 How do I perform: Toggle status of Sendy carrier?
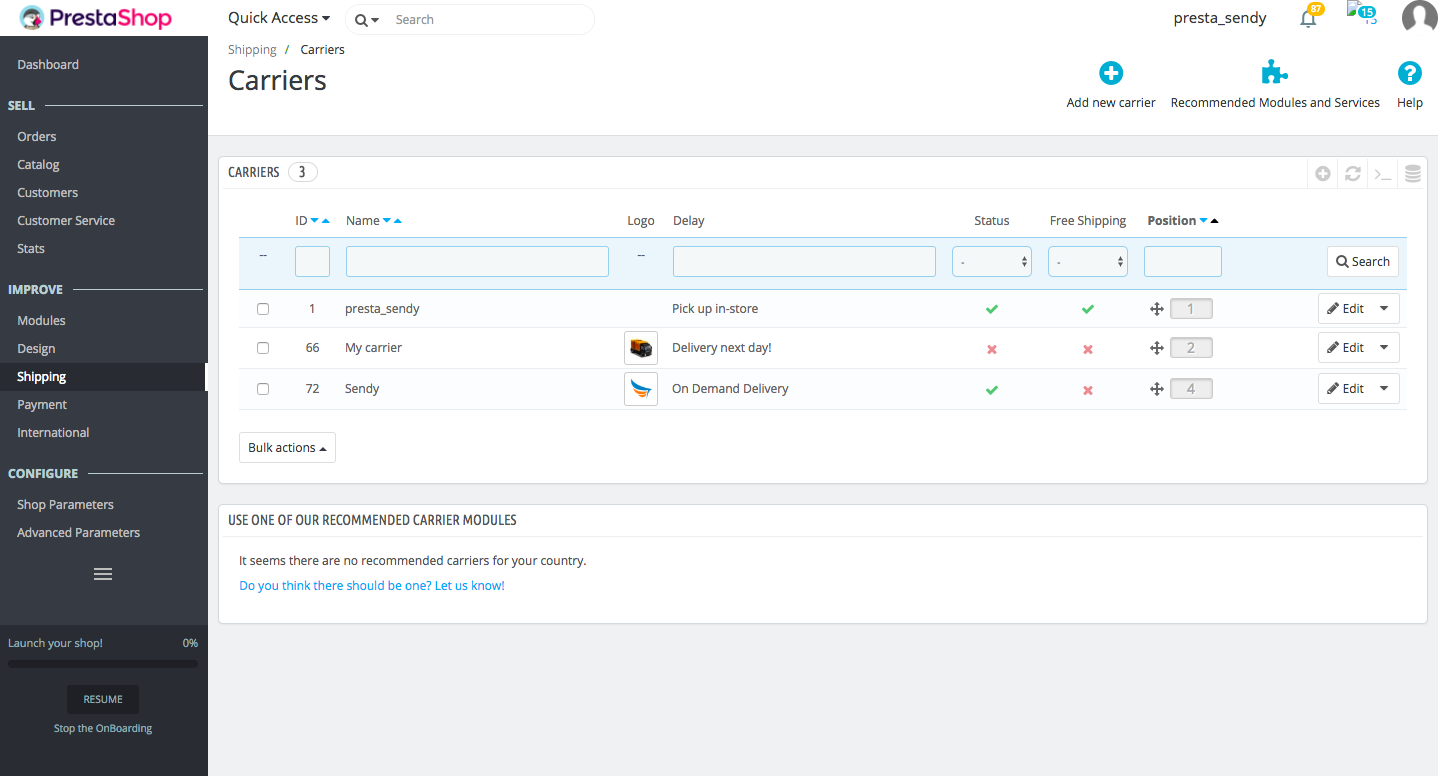click(992, 390)
